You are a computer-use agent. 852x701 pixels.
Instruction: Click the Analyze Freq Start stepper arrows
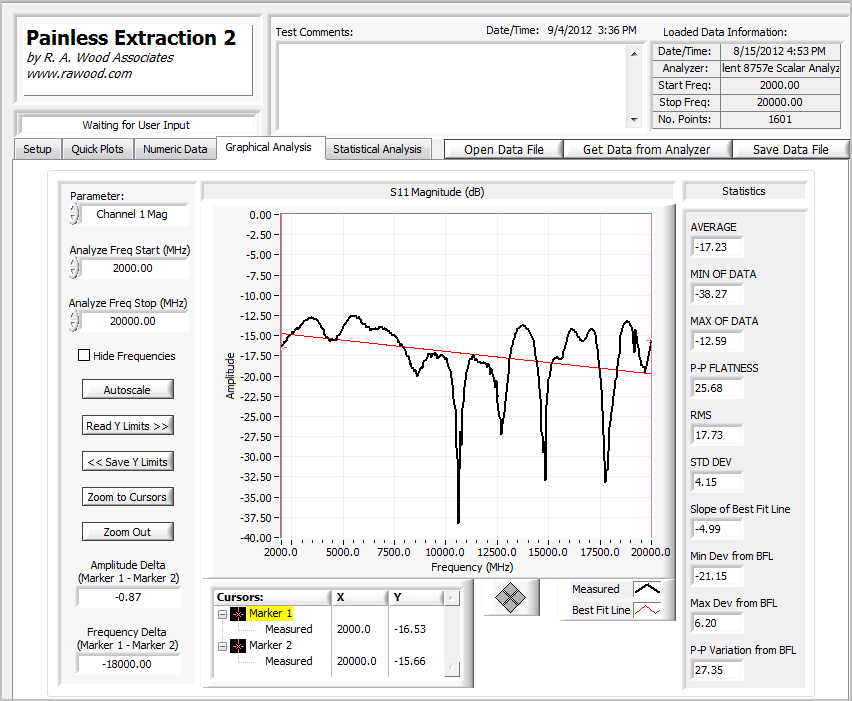[74, 268]
